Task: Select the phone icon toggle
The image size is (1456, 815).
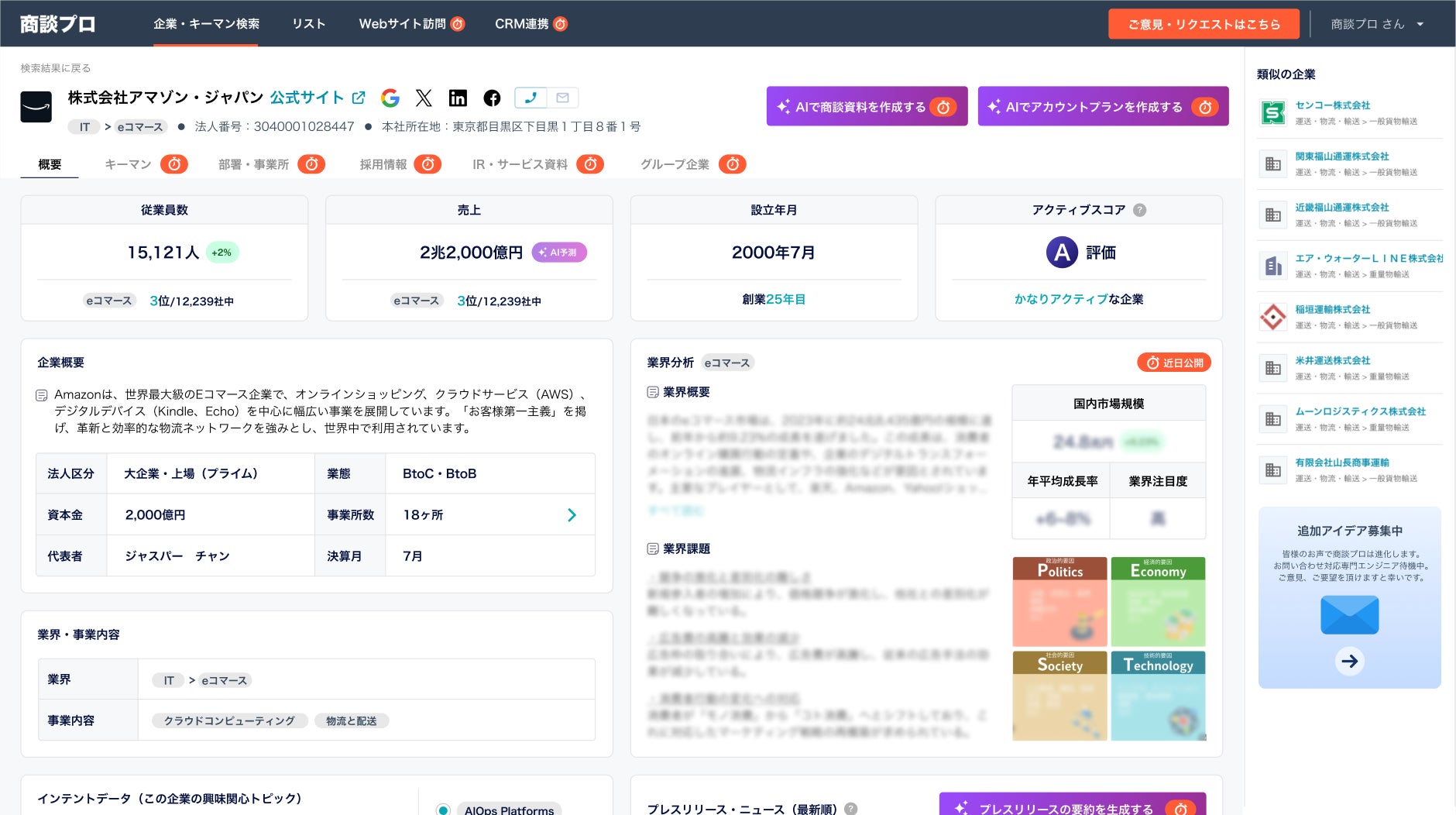Action: (x=531, y=98)
